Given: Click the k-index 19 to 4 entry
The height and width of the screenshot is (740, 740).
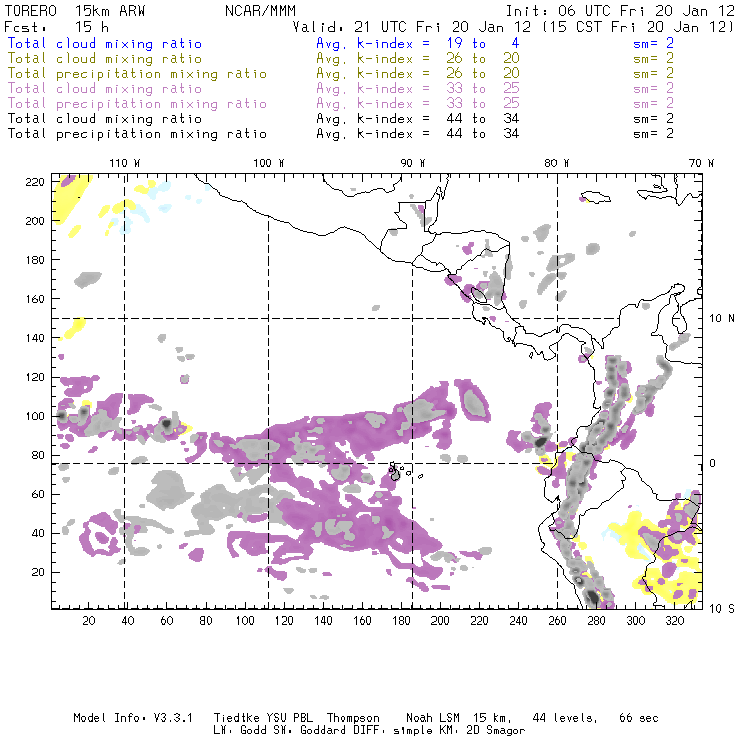Looking at the screenshot, I should coord(401,44).
